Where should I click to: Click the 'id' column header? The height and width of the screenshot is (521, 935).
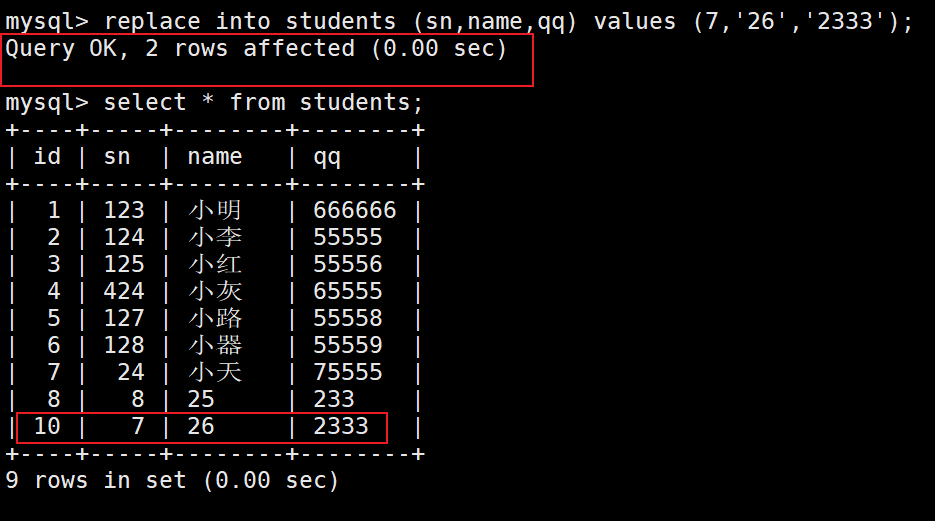(x=47, y=157)
